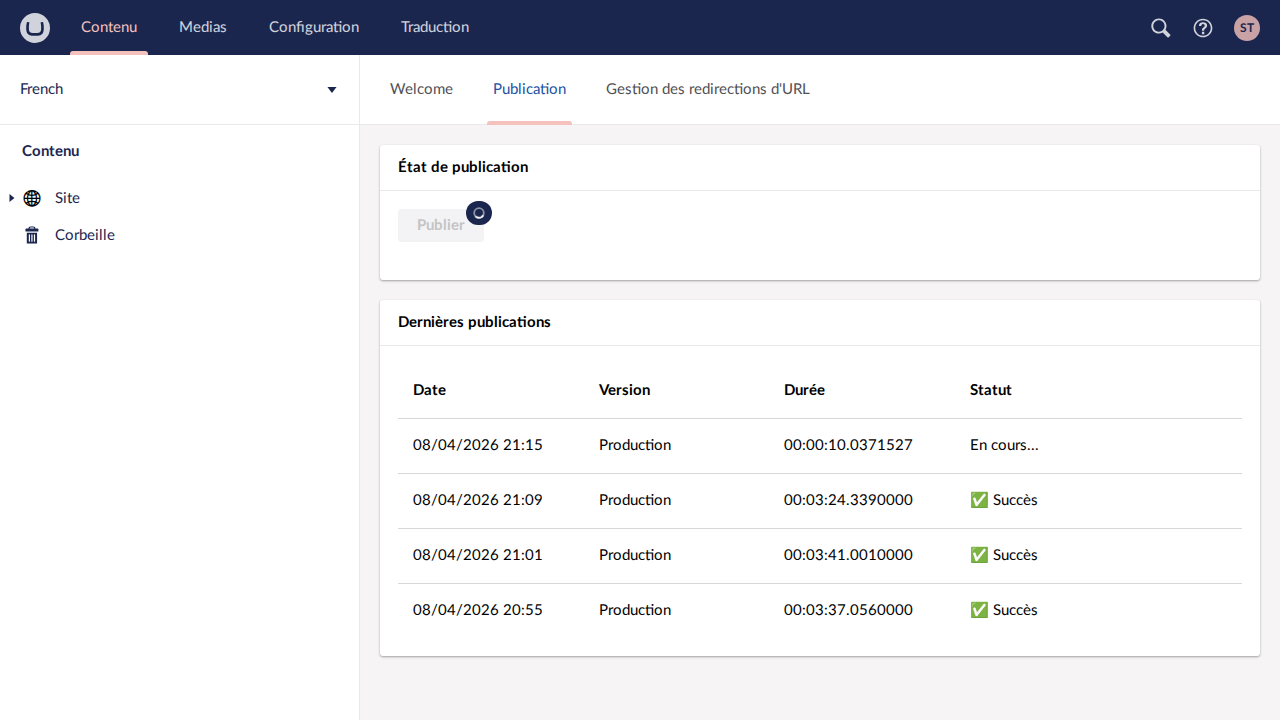Go to the Traduction section
Image resolution: width=1280 pixels, height=720 pixels.
[x=435, y=27]
